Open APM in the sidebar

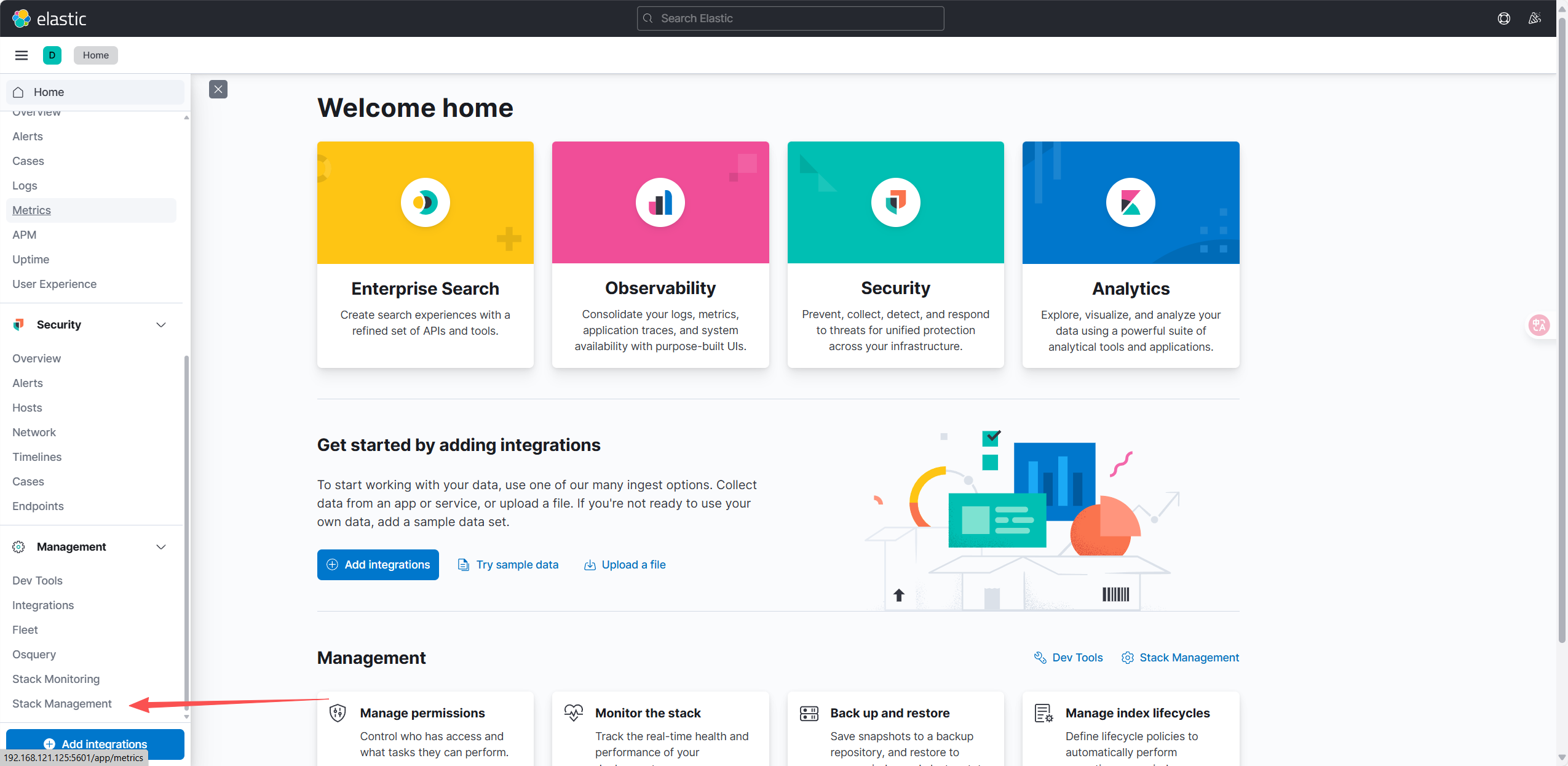(24, 235)
